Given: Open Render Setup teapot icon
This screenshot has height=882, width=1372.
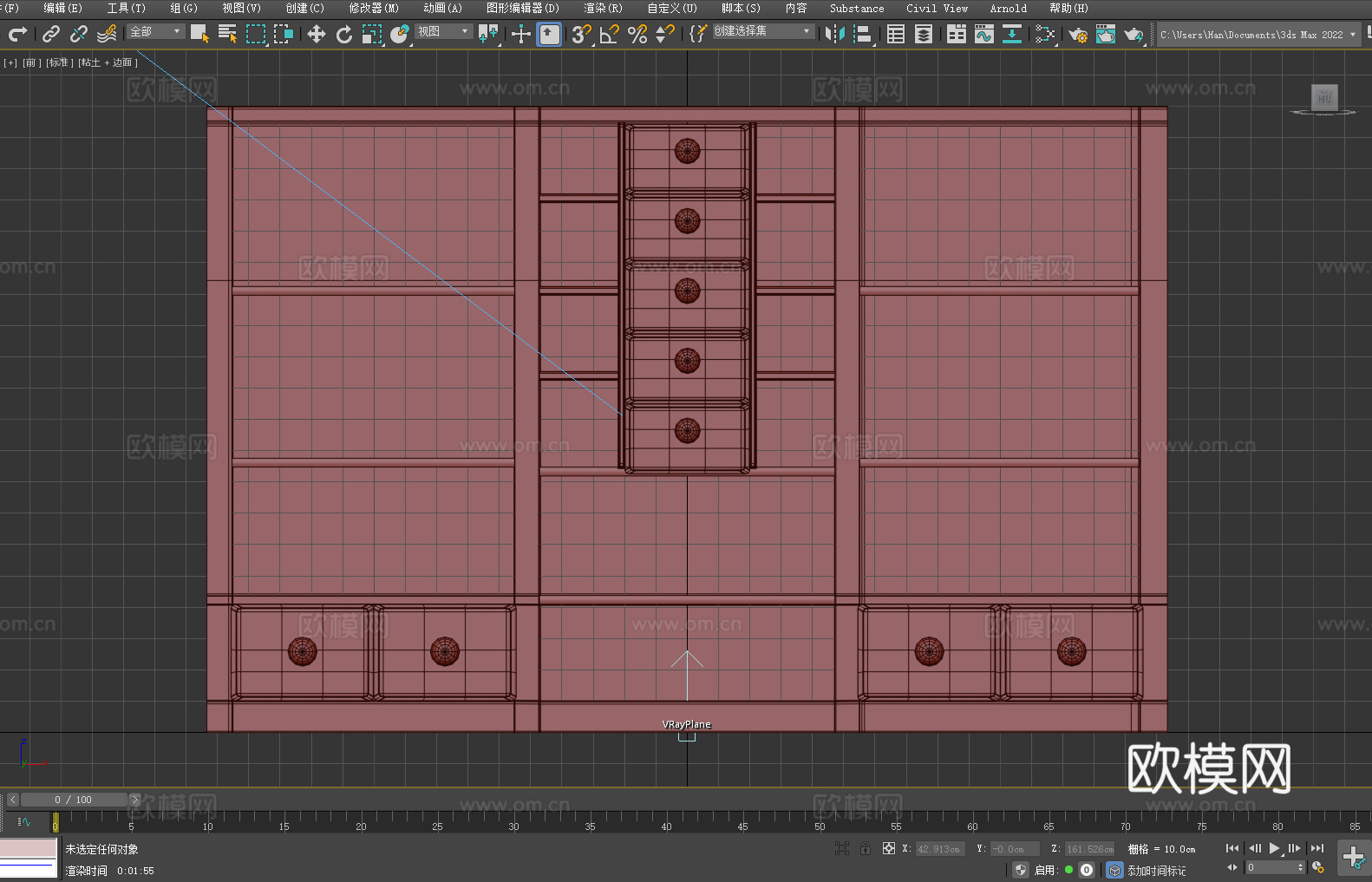Looking at the screenshot, I should coord(1078,34).
